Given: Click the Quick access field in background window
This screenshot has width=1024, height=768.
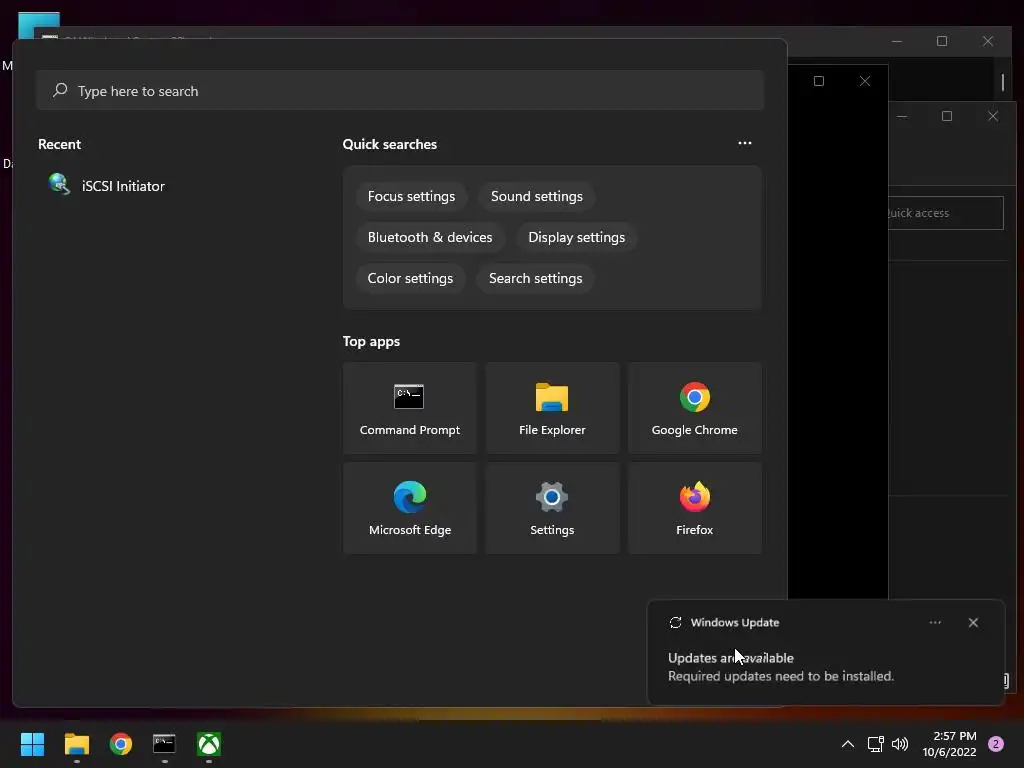Looking at the screenshot, I should [946, 213].
